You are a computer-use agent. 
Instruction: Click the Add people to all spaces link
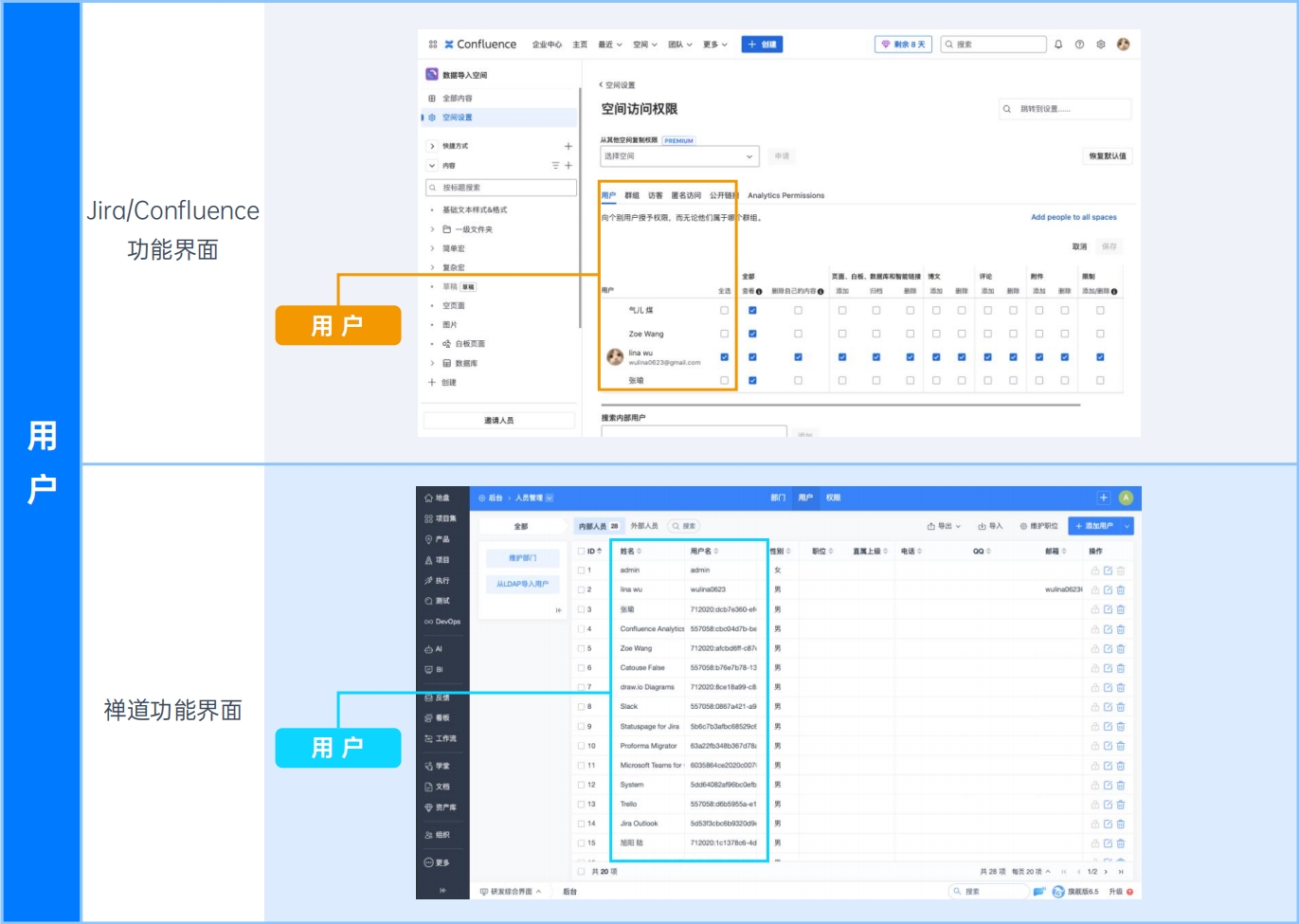pyautogui.click(x=1073, y=217)
